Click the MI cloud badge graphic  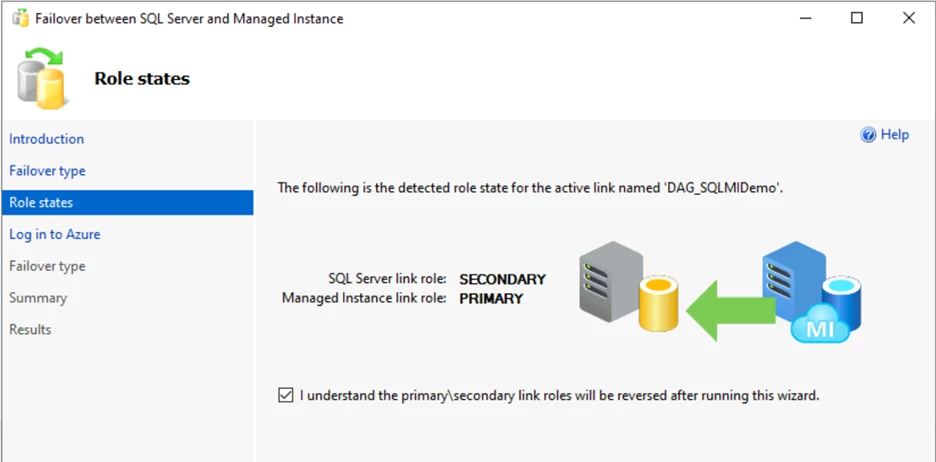coord(822,324)
